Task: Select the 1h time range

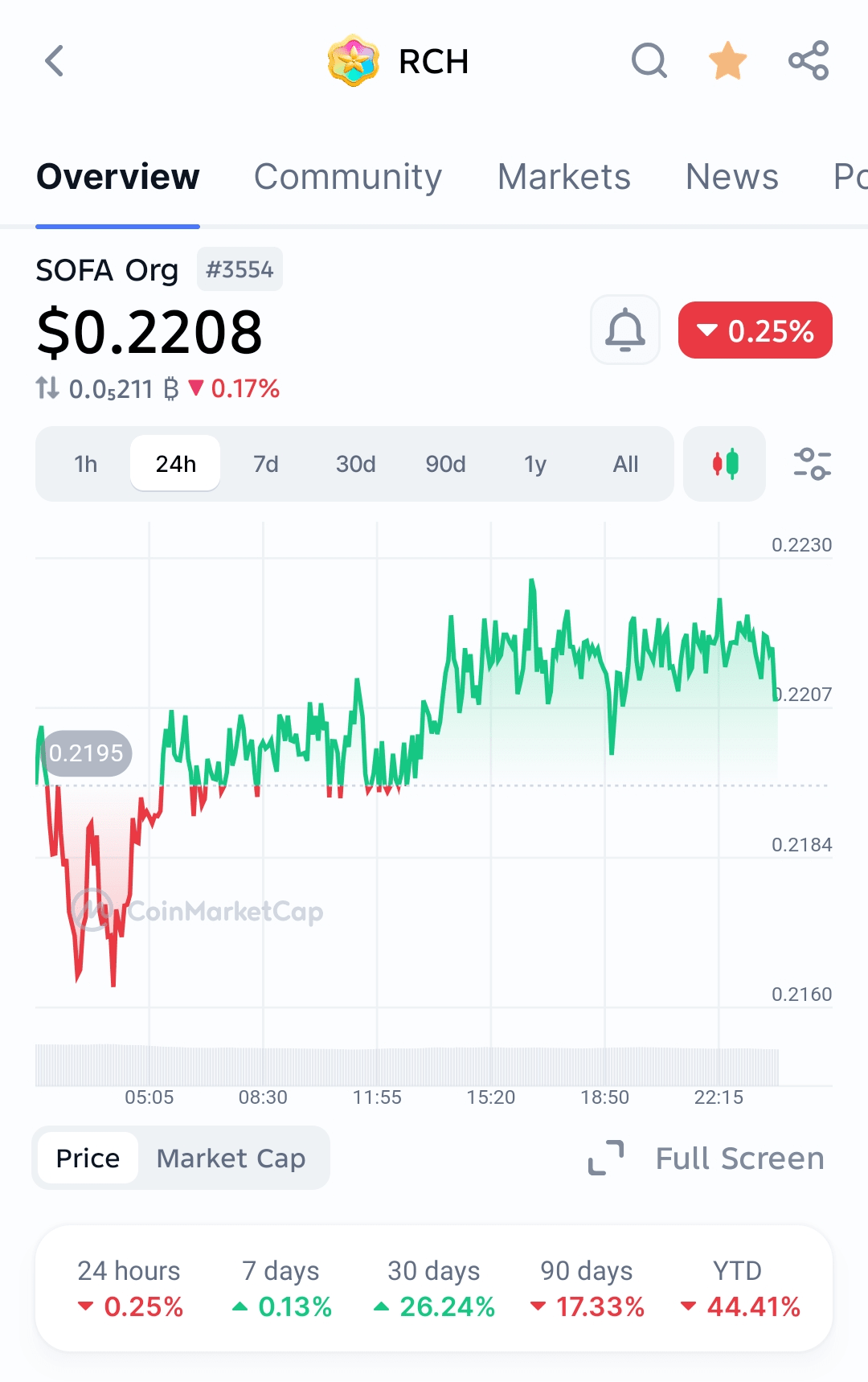Action: pyautogui.click(x=86, y=464)
